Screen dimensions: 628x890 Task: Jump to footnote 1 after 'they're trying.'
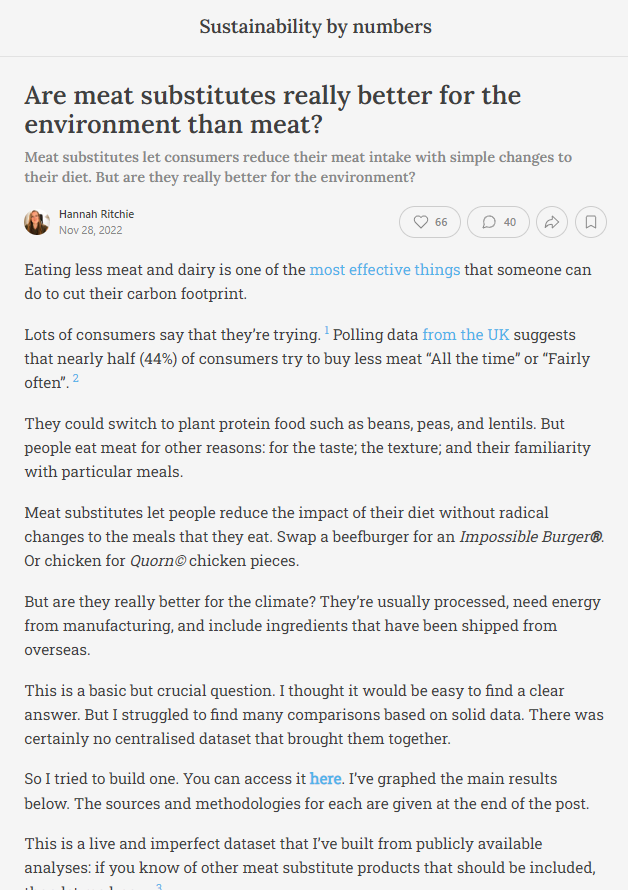[x=327, y=330]
